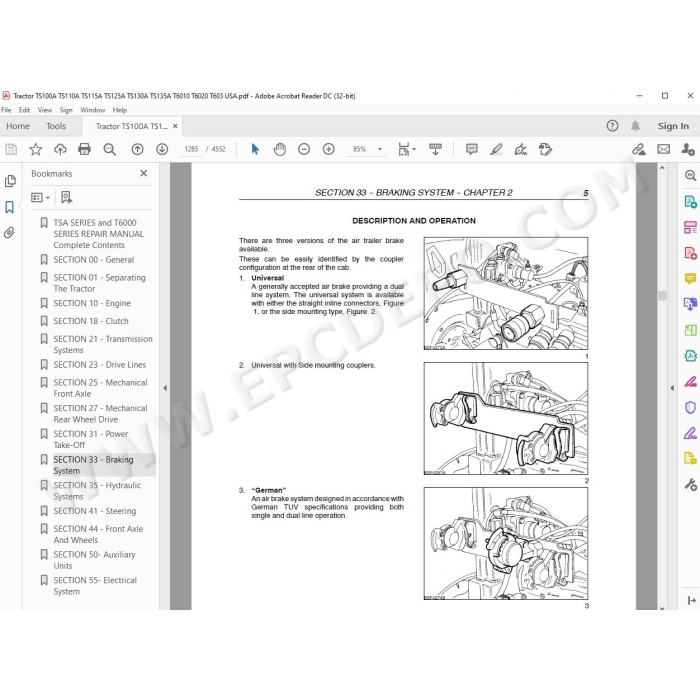Open More Tools wrench icon
Image resolution: width=700 pixels, height=700 pixels.
coord(690,484)
